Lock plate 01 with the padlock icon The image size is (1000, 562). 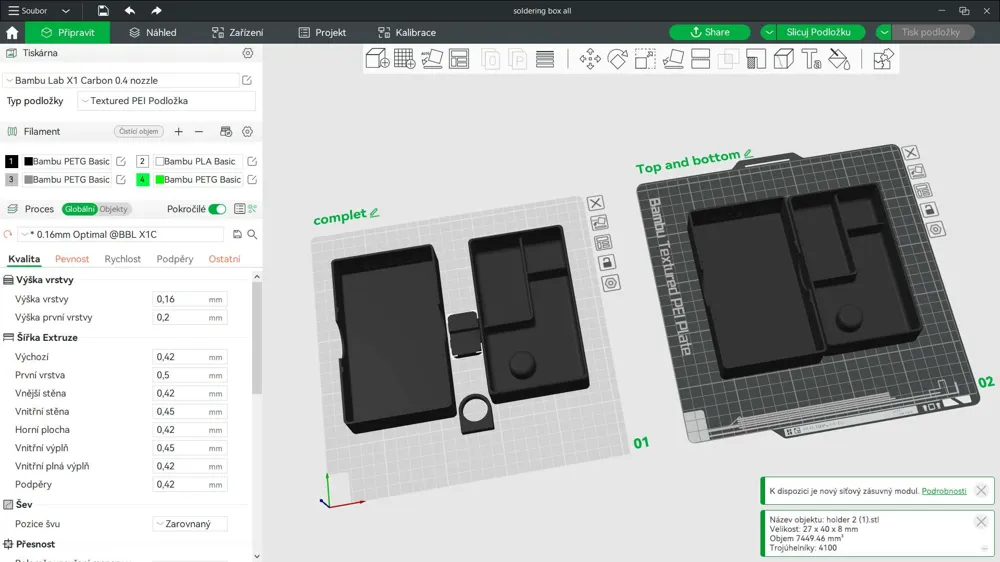tap(607, 263)
